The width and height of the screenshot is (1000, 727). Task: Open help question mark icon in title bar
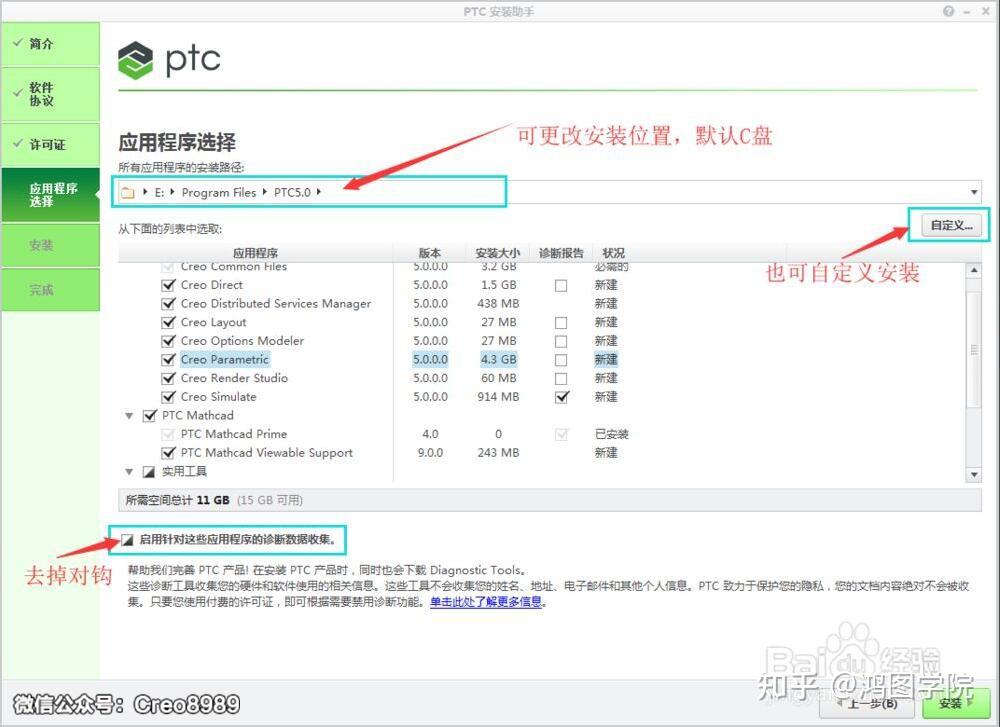(x=948, y=11)
